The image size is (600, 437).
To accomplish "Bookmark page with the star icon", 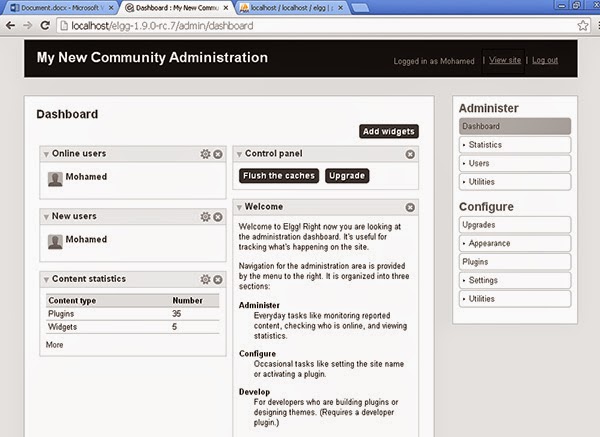I will tap(583, 26).
